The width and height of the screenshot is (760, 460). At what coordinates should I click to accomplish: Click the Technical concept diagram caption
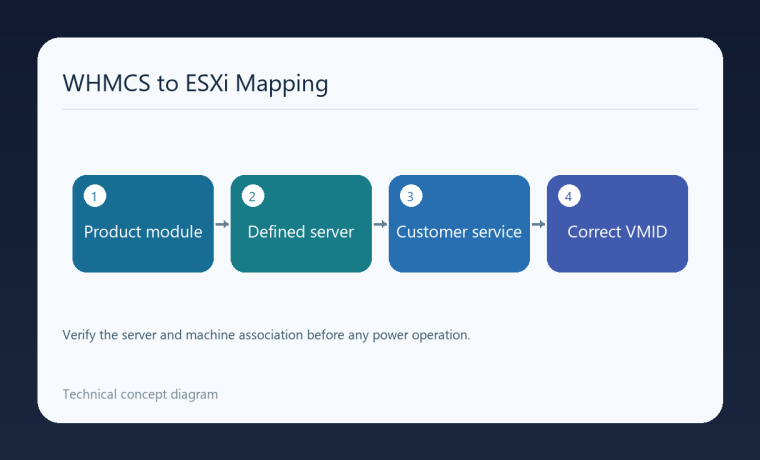[x=140, y=395]
